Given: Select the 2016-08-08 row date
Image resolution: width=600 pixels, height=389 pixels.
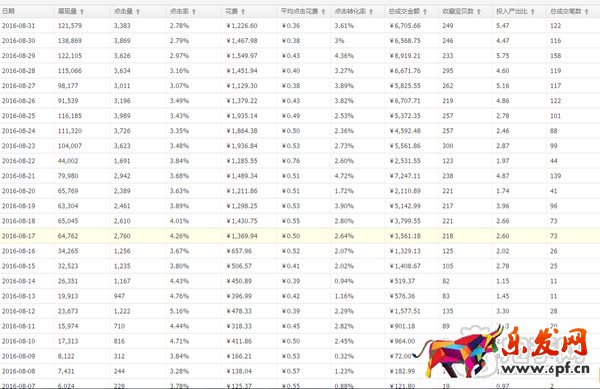Looking at the screenshot, I should [x=18, y=371].
